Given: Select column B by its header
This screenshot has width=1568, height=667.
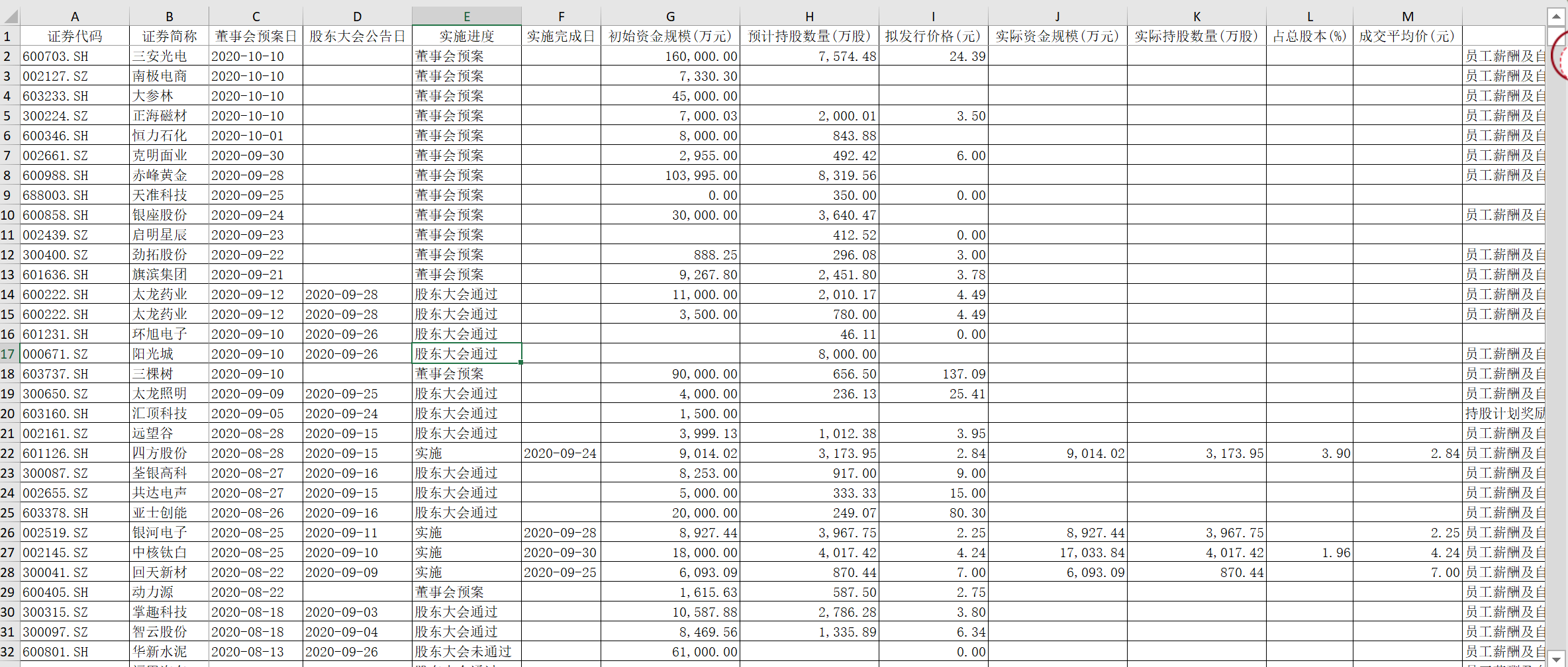Looking at the screenshot, I should click(170, 17).
